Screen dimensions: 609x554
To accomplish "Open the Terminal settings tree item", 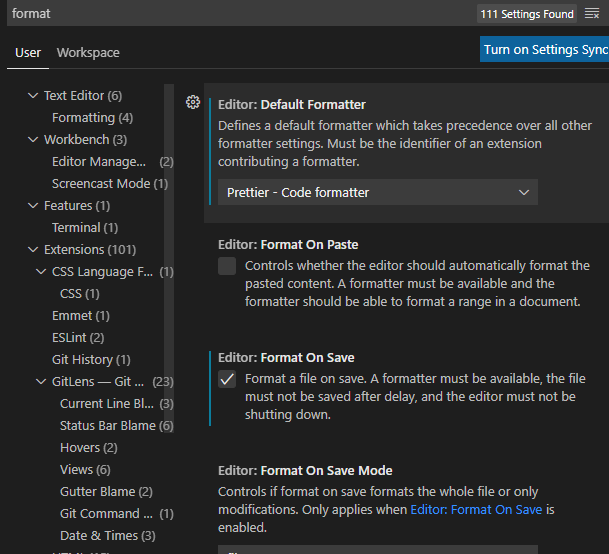I will click(76, 228).
